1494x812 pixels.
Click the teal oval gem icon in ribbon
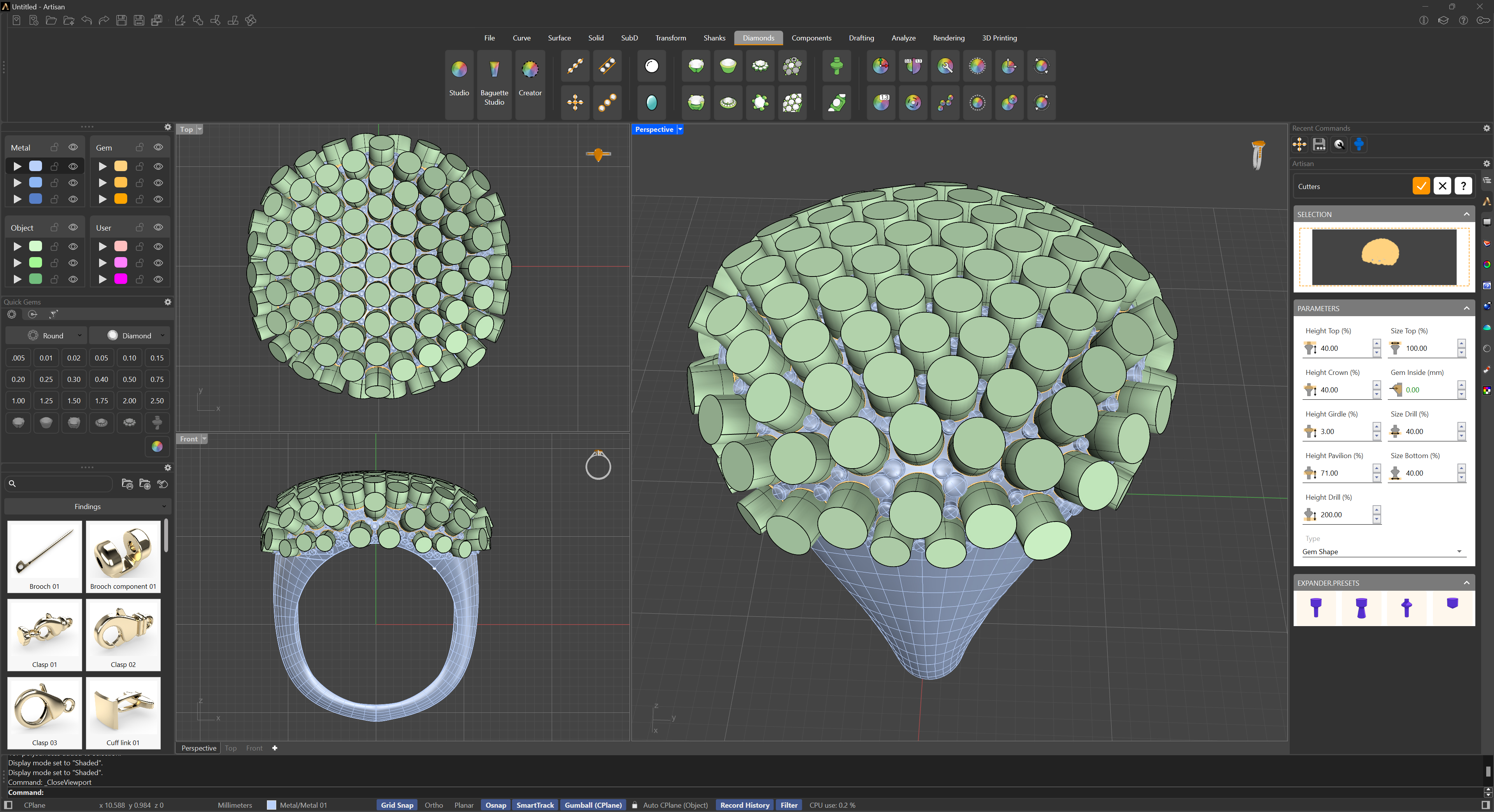[x=652, y=103]
